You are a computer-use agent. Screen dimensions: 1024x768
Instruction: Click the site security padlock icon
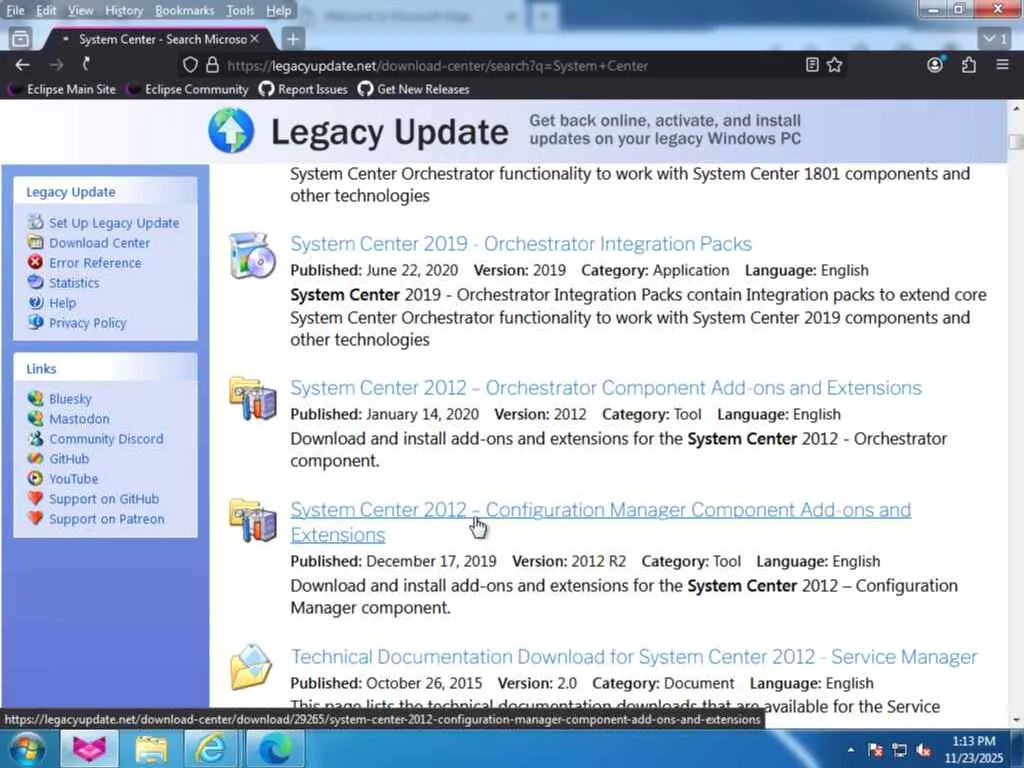[x=212, y=65]
